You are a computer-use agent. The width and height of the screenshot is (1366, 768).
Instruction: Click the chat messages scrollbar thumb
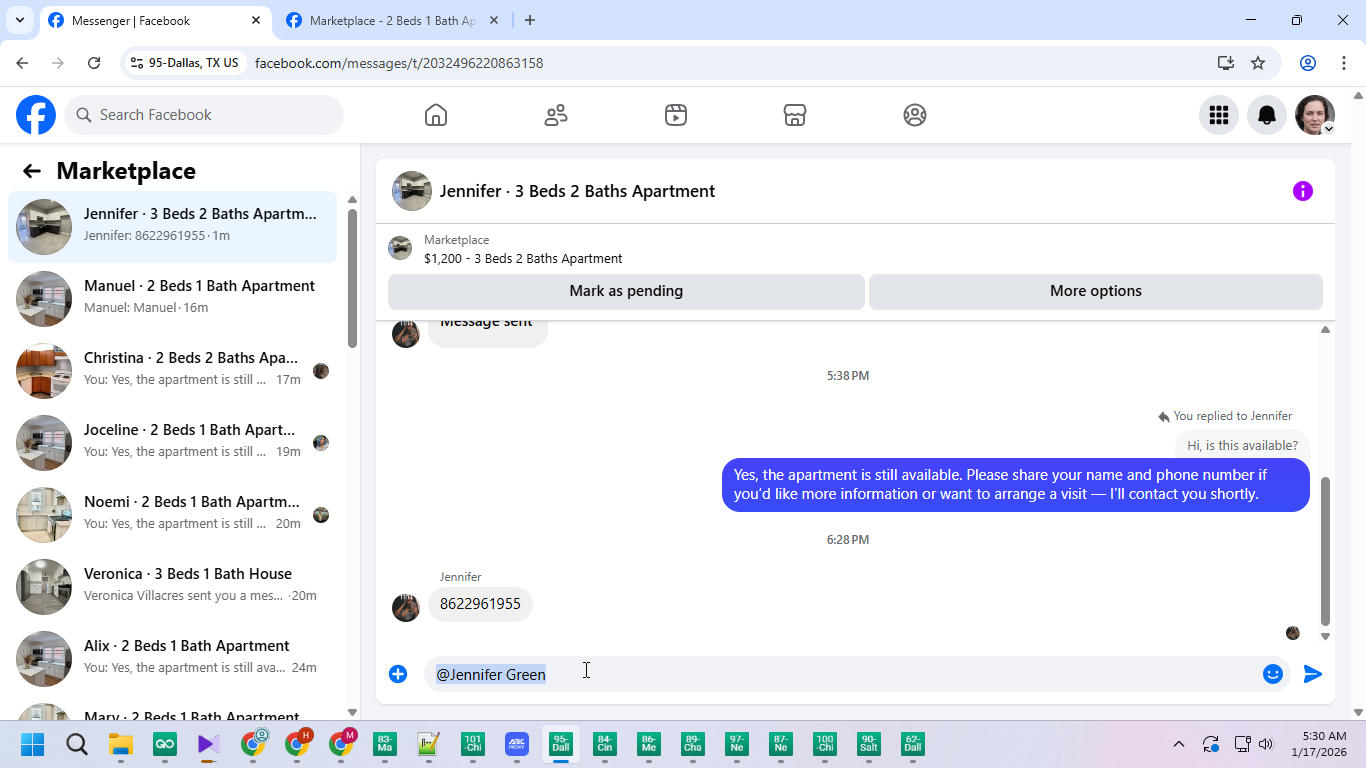coord(1325,551)
